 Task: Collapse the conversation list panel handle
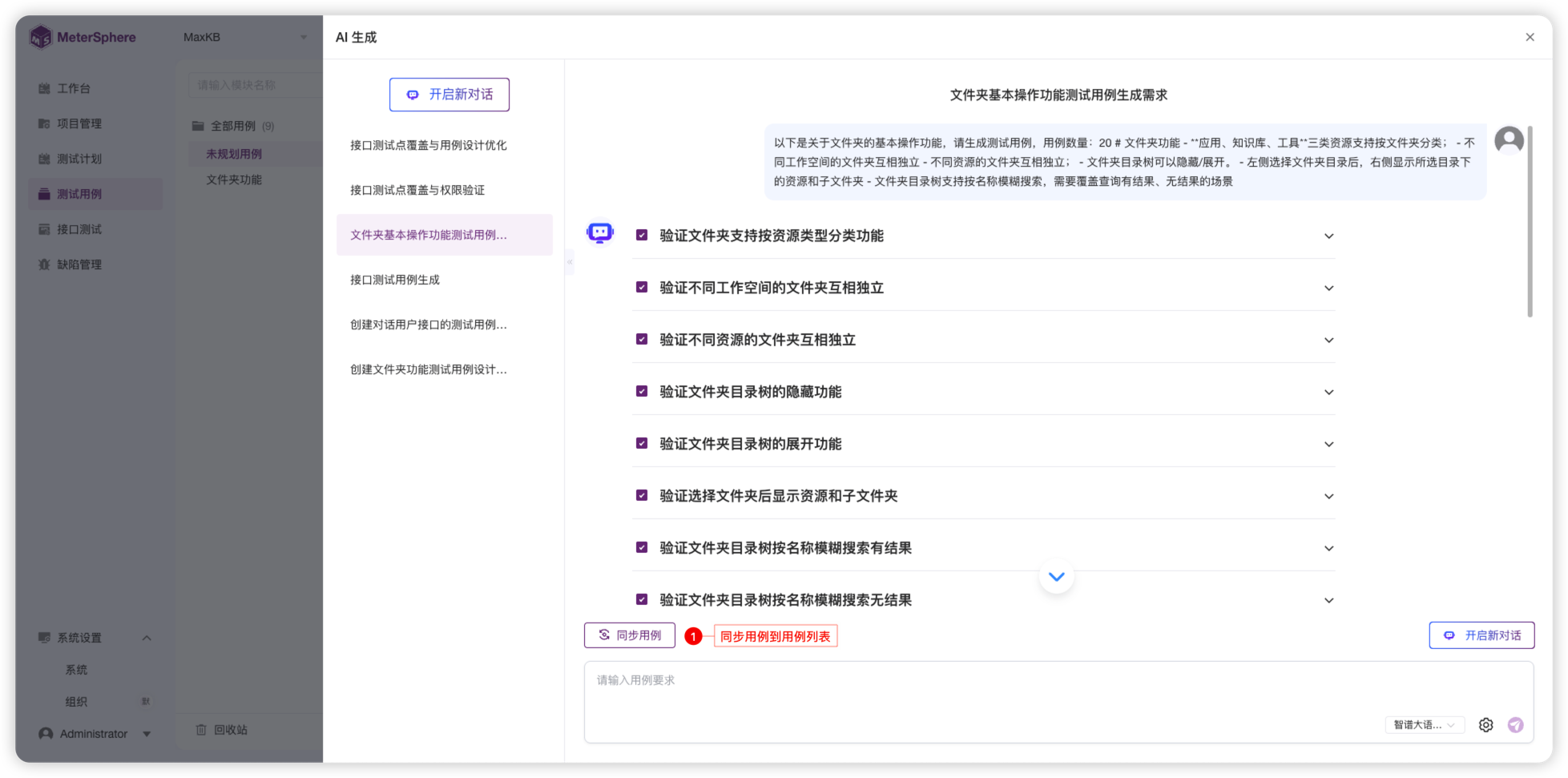570,262
